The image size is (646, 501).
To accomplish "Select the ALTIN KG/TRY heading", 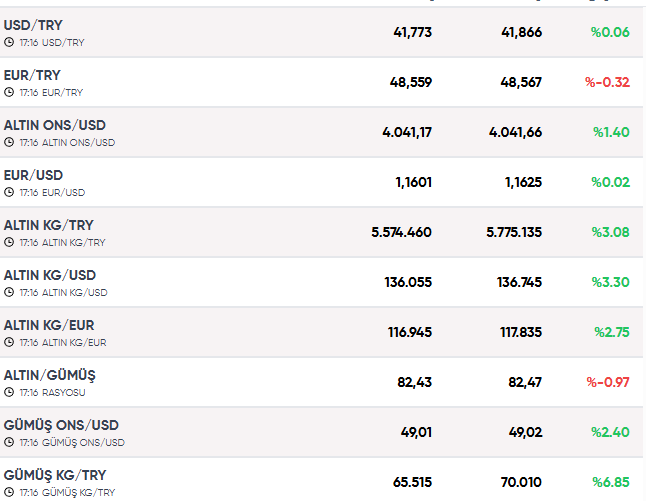I will (x=49, y=225).
